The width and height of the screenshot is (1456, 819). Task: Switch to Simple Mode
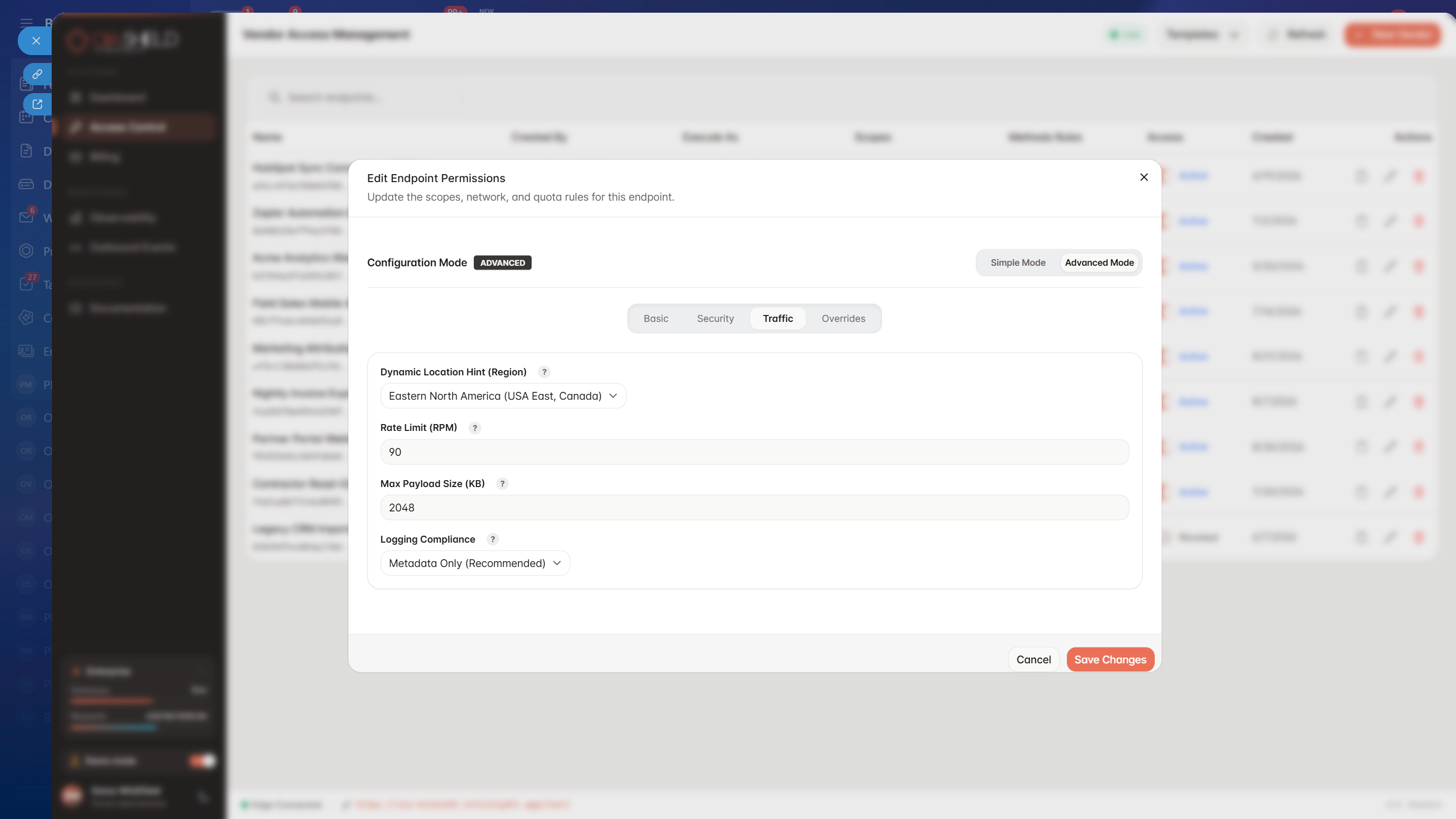1018,263
